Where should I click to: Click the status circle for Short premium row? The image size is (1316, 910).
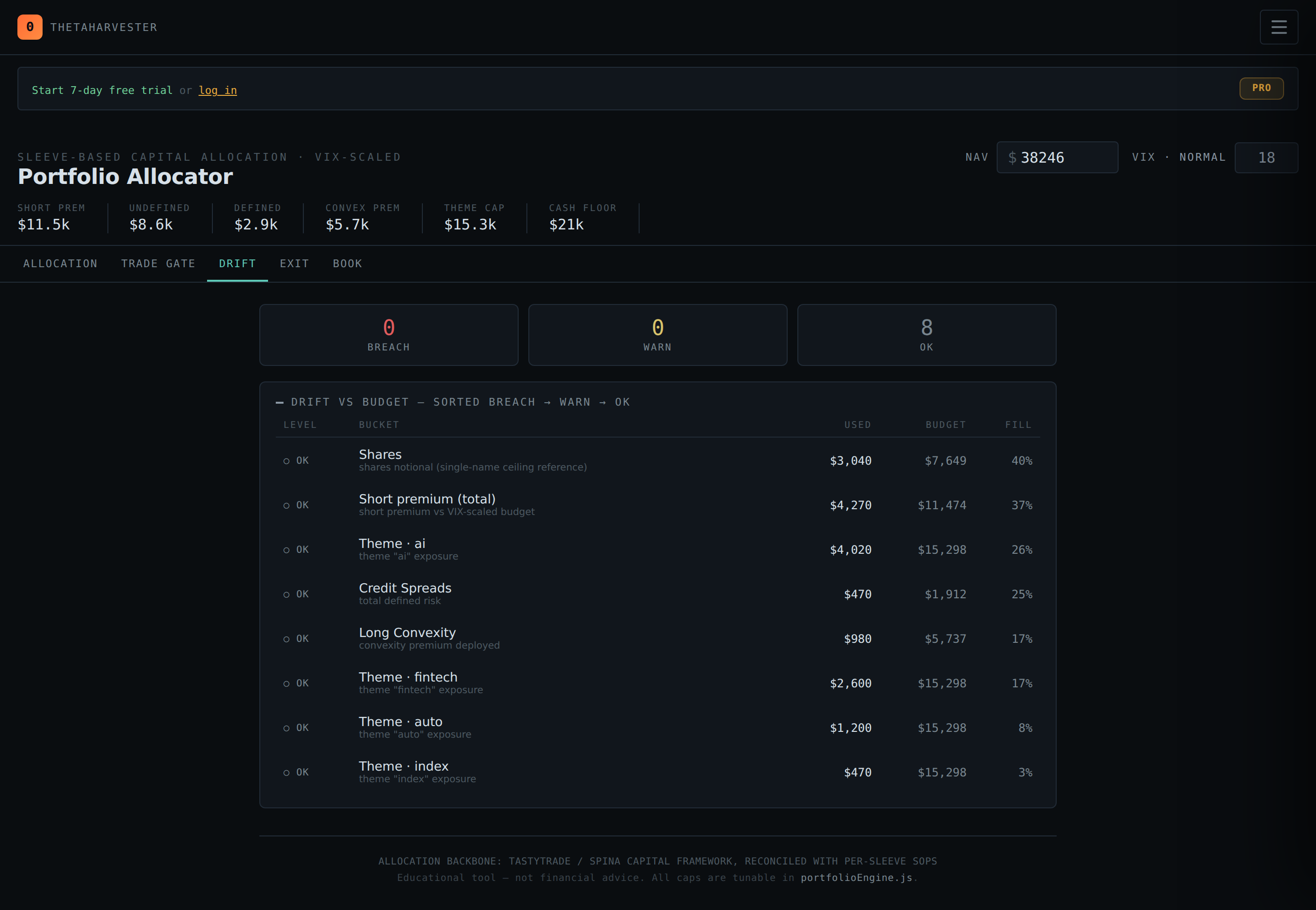tap(286, 505)
